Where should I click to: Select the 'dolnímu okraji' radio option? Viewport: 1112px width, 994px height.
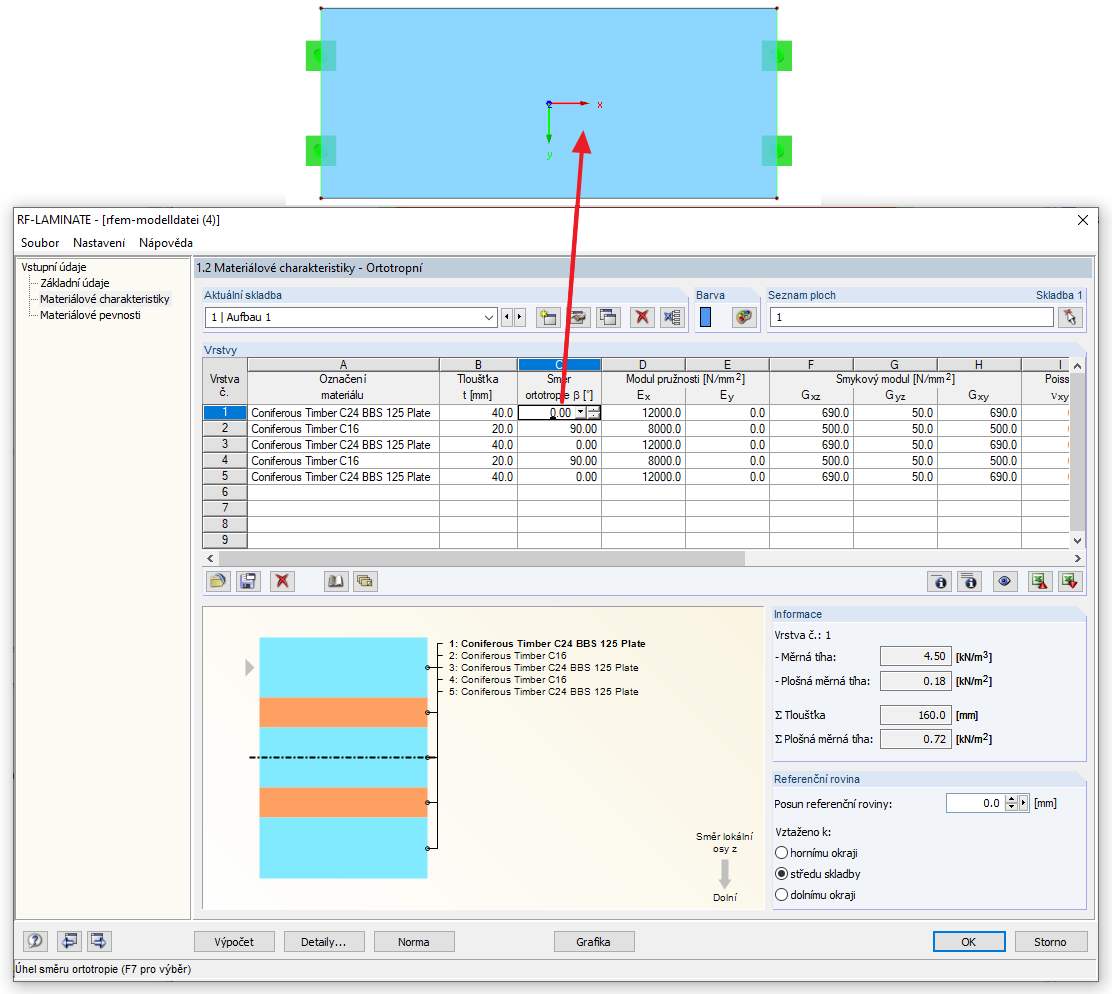(x=782, y=895)
